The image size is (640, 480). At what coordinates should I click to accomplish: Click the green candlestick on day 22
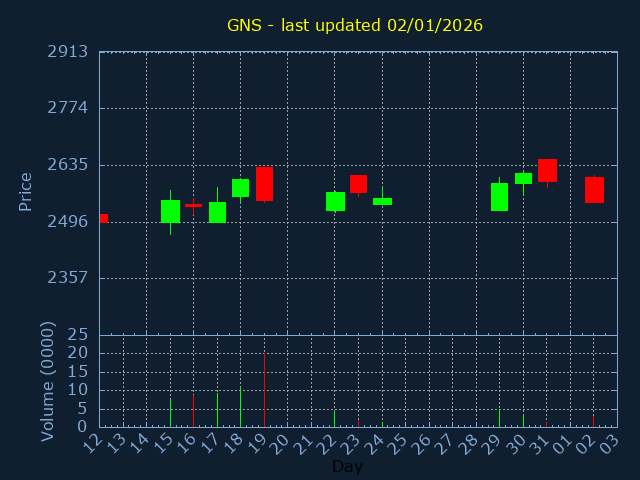click(335, 201)
